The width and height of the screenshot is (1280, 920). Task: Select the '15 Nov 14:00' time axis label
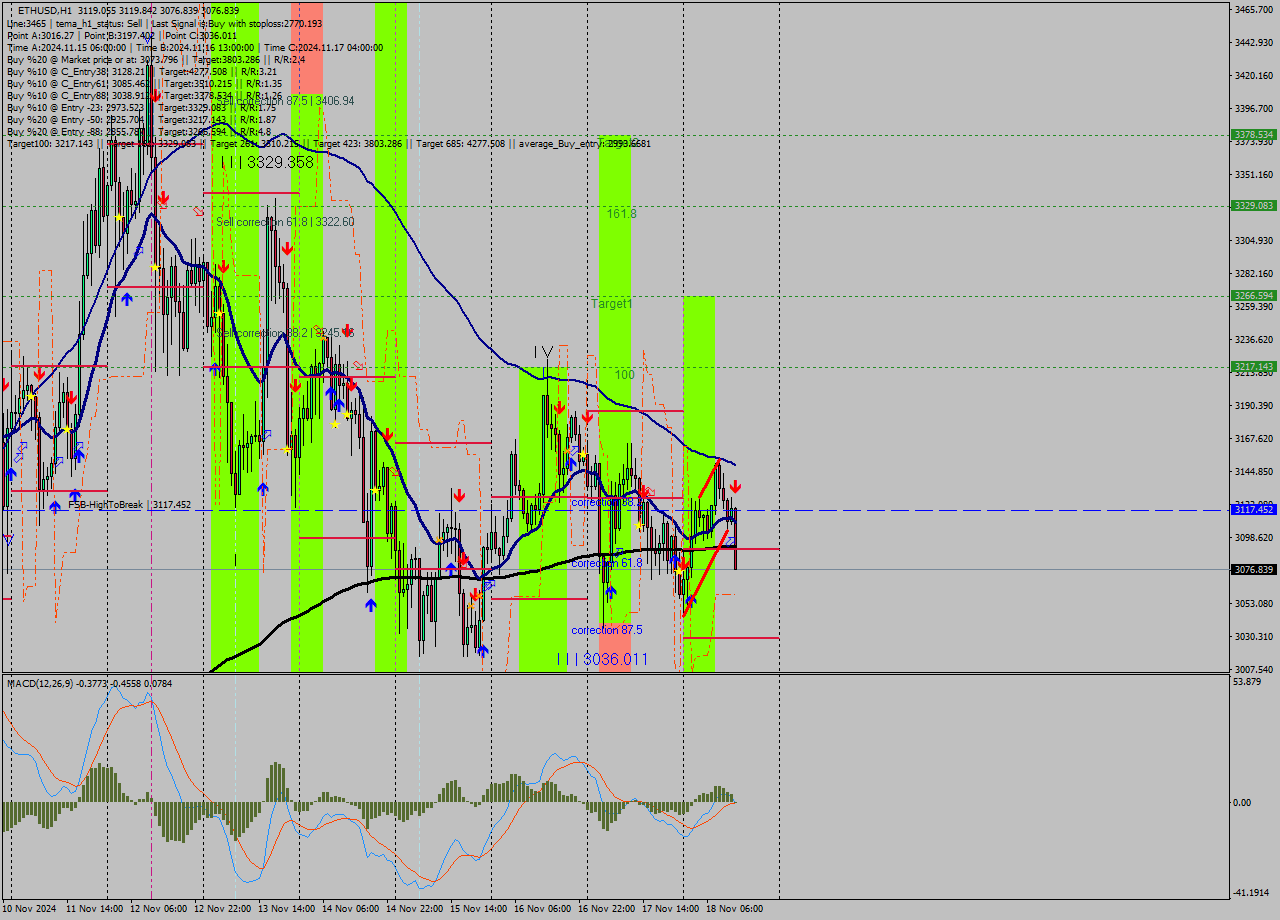click(x=480, y=909)
